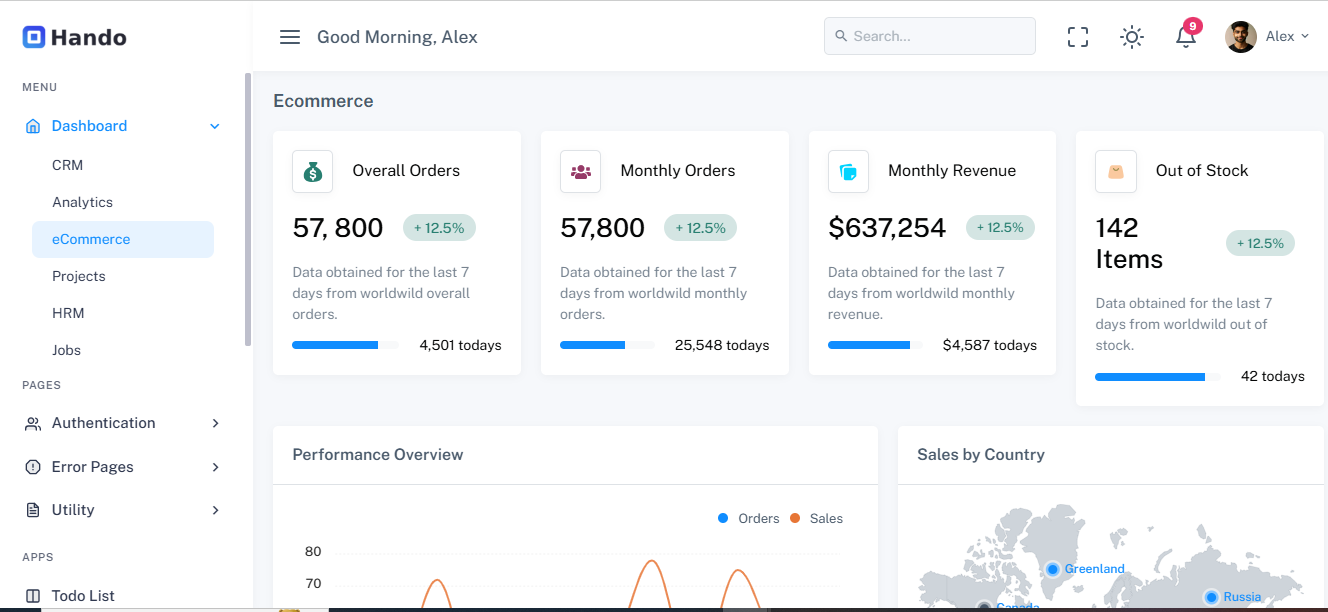
Task: Open the CRM dashboard page
Action: tap(67, 165)
